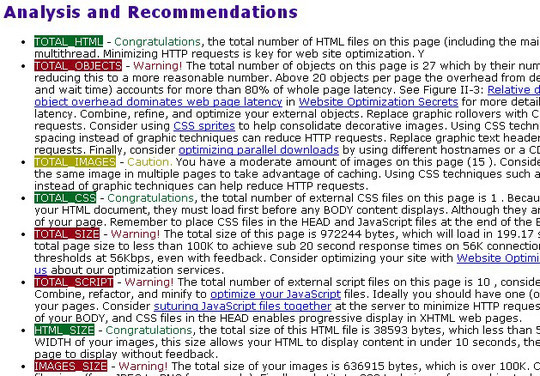This screenshot has width=540, height=376.
Task: Select the yellow TOTAL_IMAGES label
Action: [75, 162]
